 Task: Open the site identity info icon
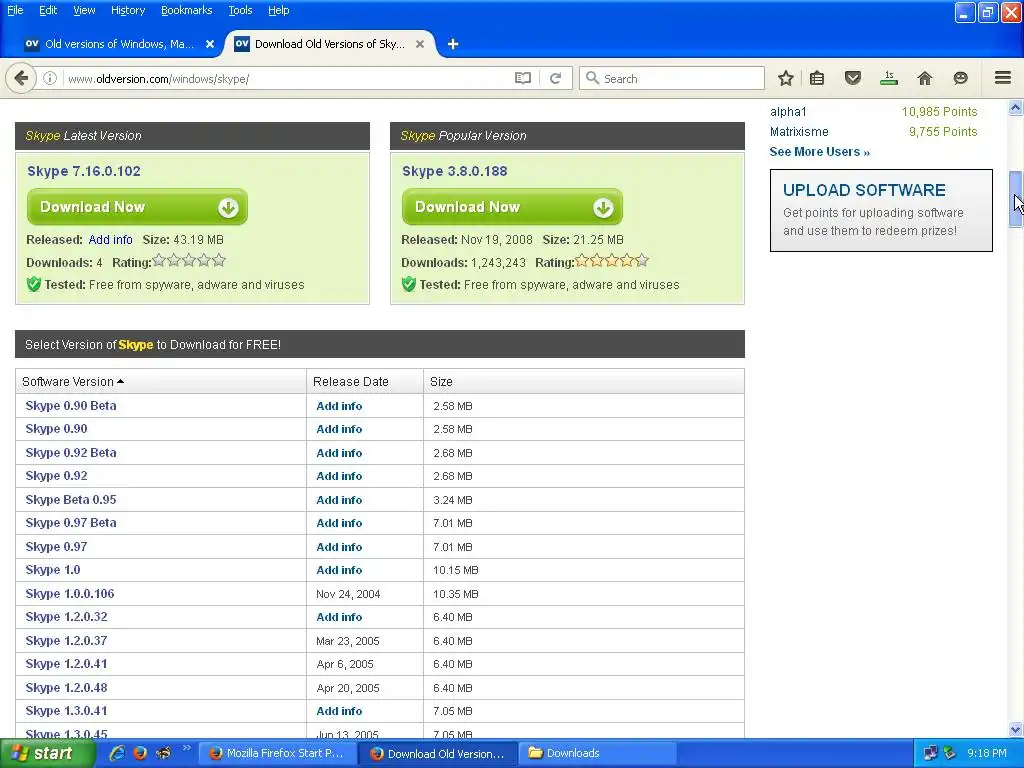(x=50, y=78)
